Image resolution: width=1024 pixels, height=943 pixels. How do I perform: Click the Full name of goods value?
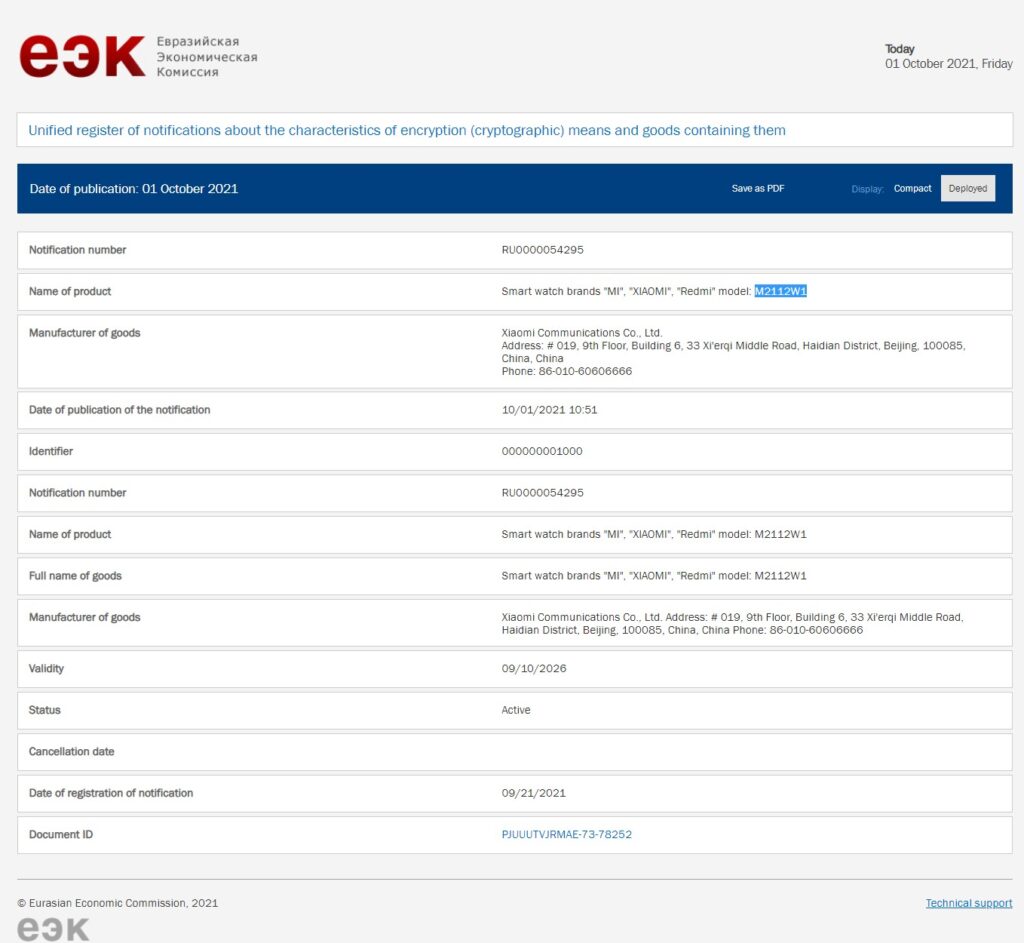[x=653, y=576]
